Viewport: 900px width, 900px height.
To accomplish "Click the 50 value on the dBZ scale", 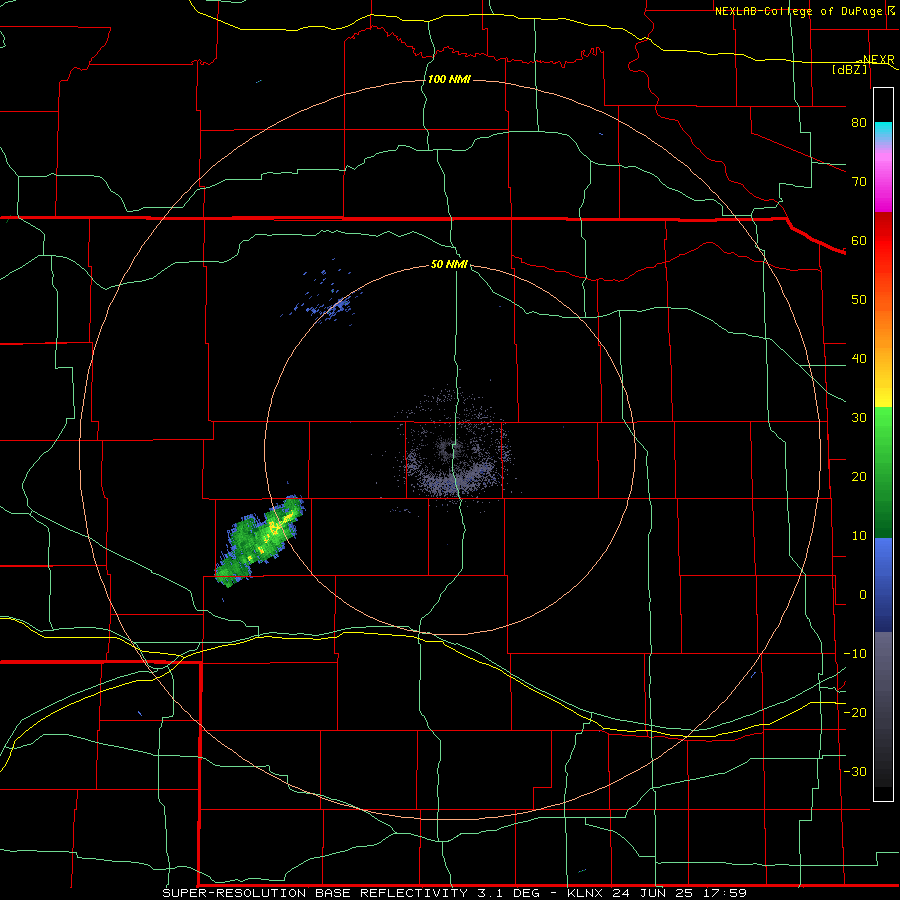I will click(859, 300).
